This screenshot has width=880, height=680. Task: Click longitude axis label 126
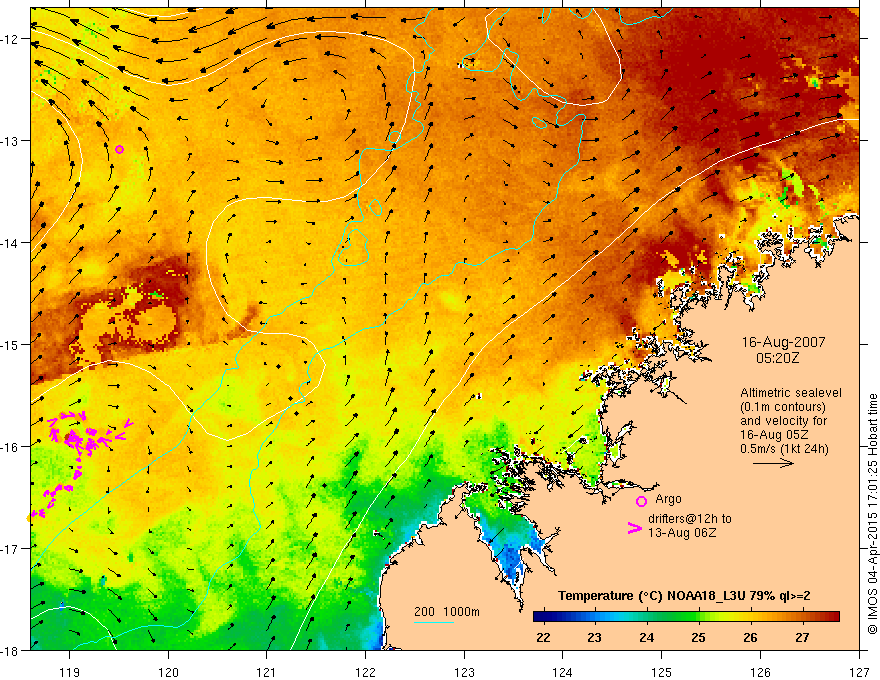click(760, 672)
